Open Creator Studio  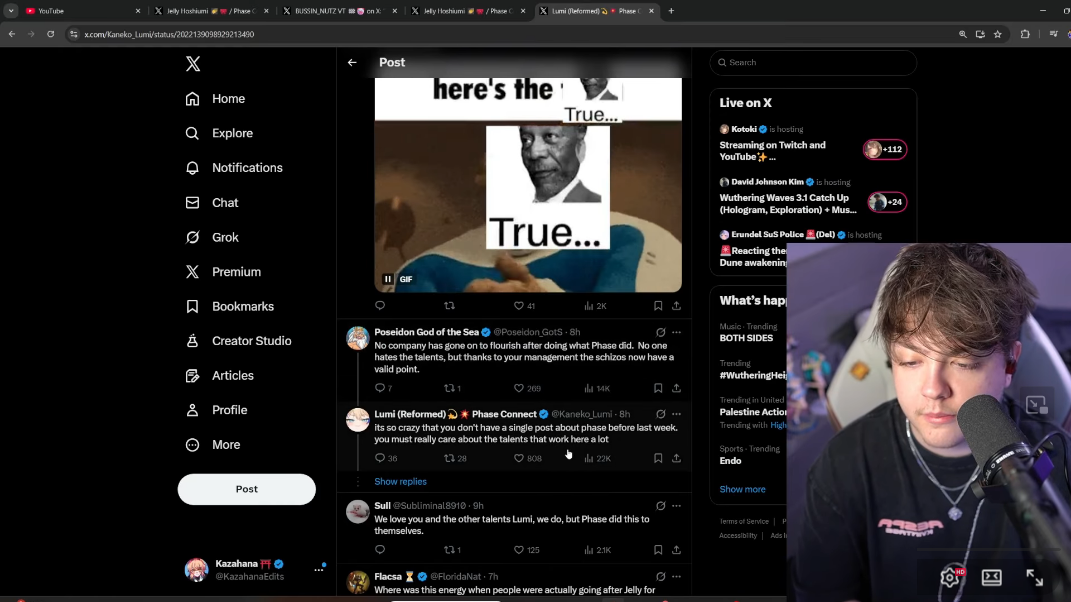click(x=238, y=341)
